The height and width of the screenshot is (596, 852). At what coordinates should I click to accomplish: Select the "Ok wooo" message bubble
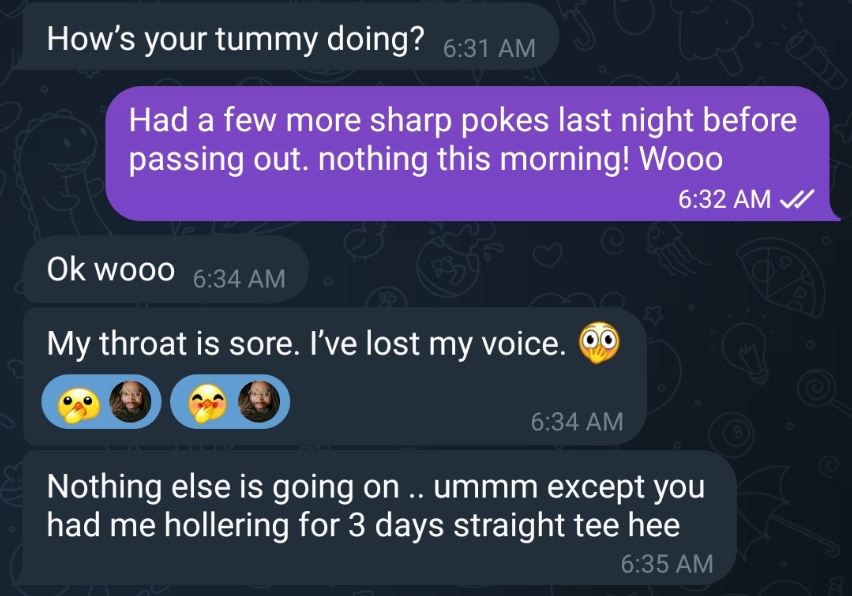tap(111, 269)
